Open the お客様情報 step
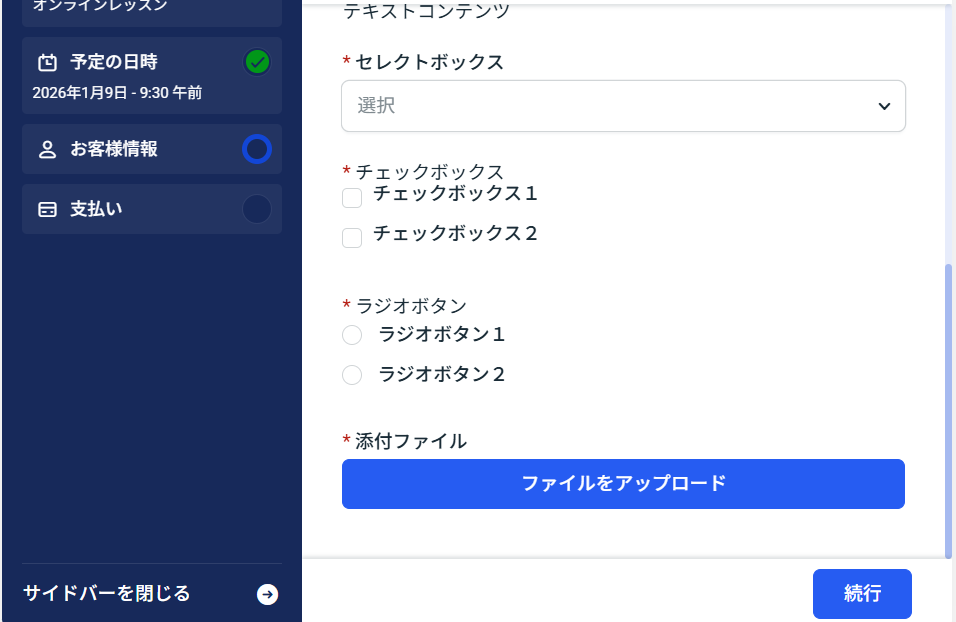The width and height of the screenshot is (956, 622). click(114, 150)
